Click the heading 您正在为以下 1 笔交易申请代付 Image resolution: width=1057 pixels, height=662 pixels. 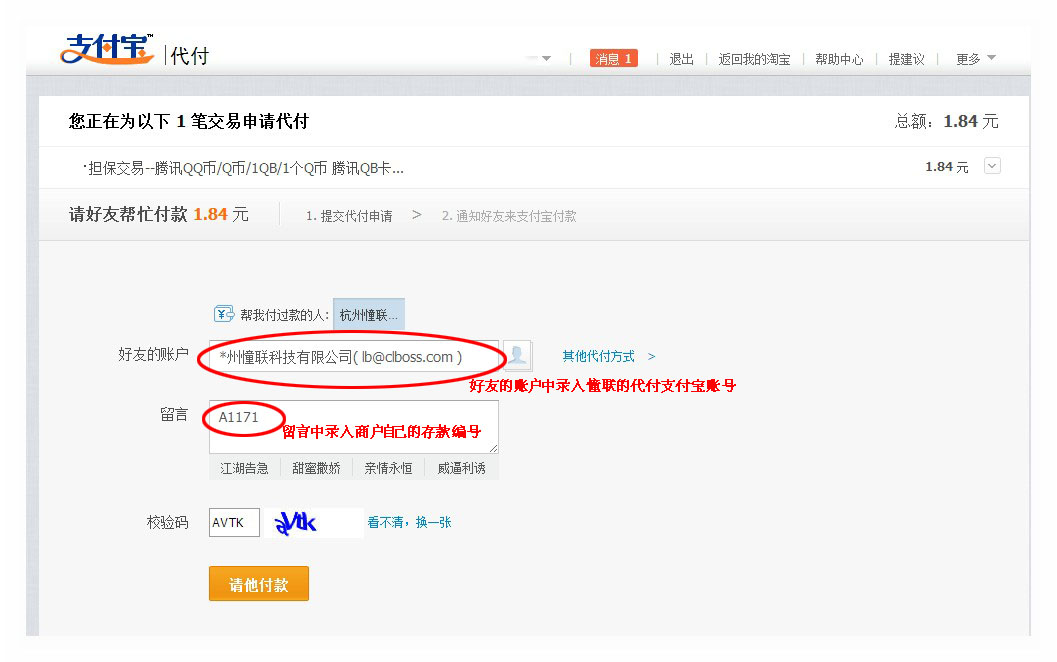[189, 121]
